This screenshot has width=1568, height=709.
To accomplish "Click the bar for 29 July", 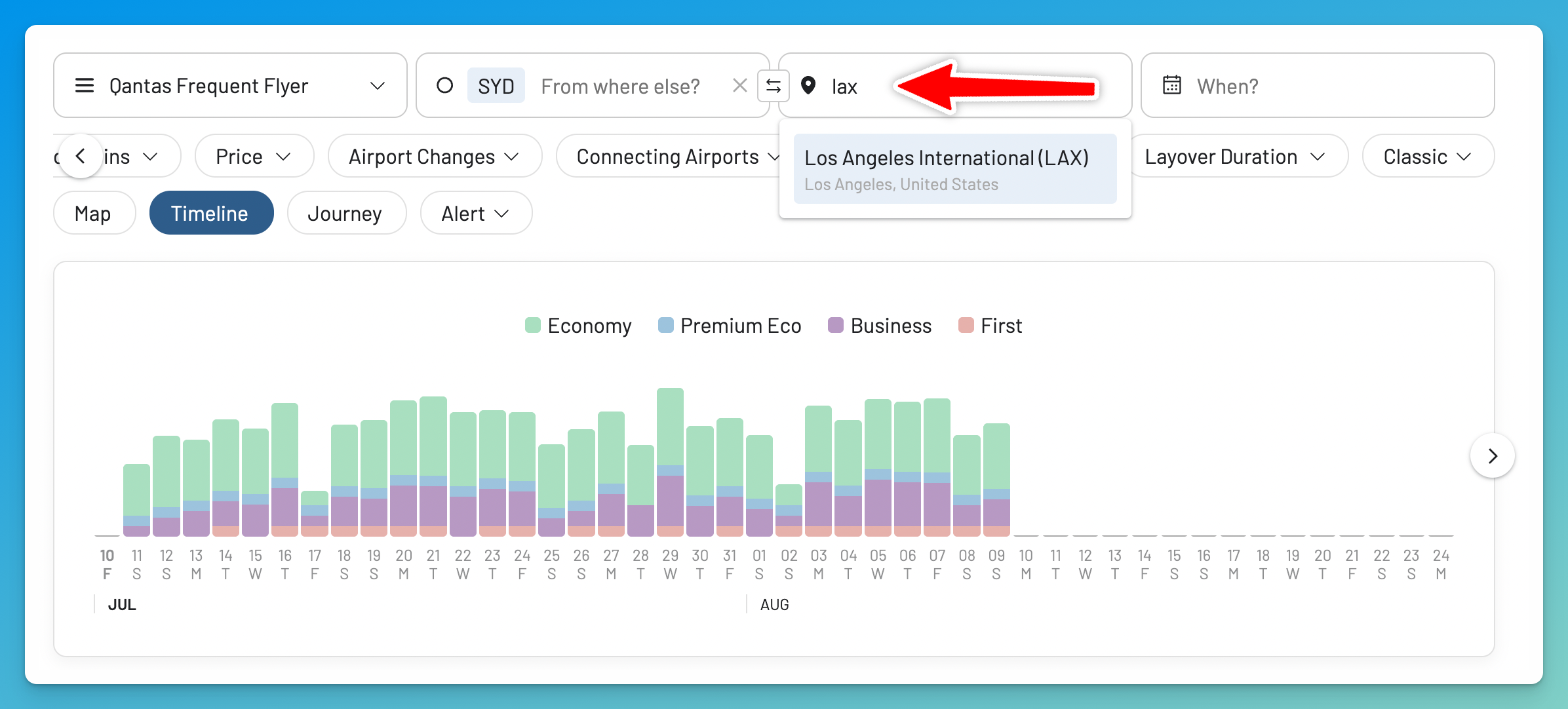I will tap(670, 463).
